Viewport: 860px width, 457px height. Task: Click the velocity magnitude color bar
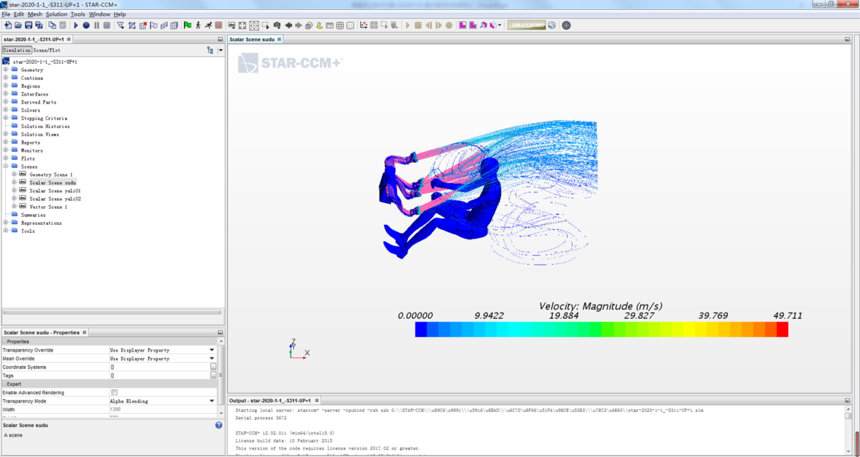(x=601, y=329)
